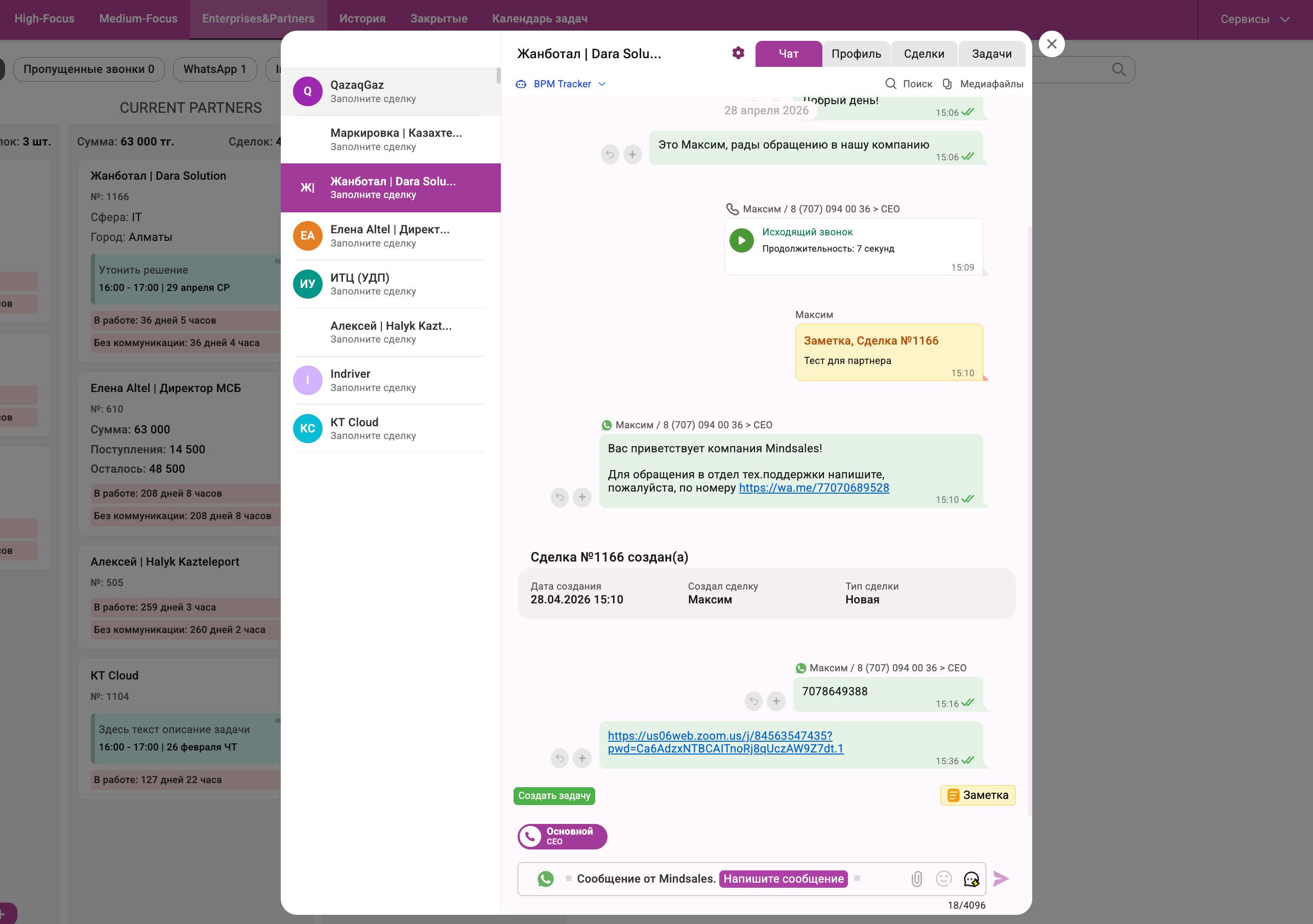1313x924 pixels.
Task: Select QazaqGaz chat in list
Action: pos(390,91)
